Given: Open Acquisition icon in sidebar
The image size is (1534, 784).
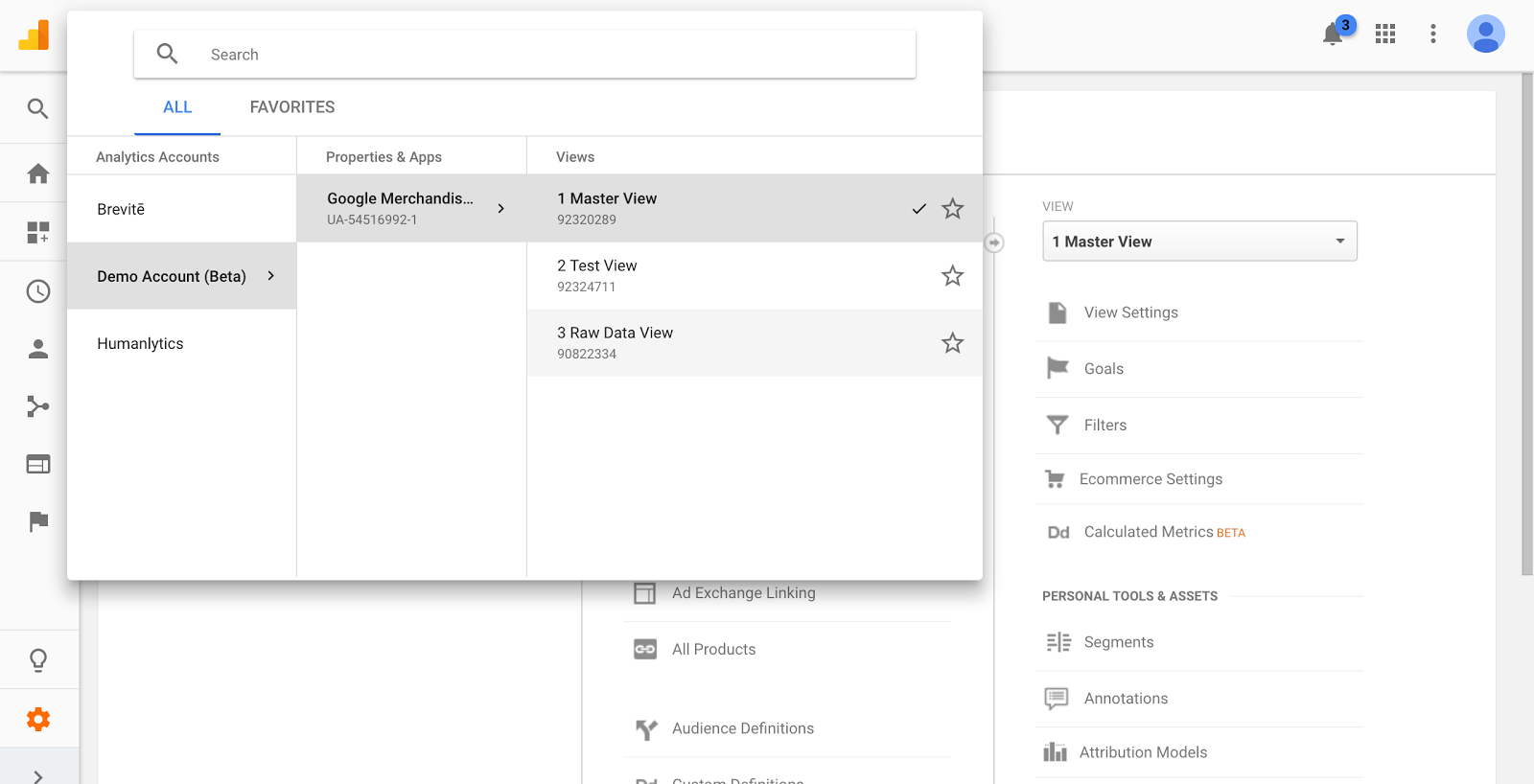Looking at the screenshot, I should point(38,406).
